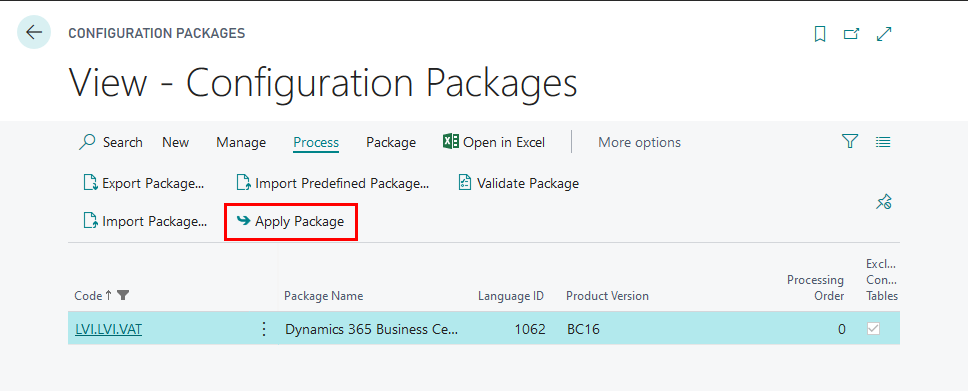Click the bookmark icon
The height and width of the screenshot is (391, 968).
(x=820, y=34)
